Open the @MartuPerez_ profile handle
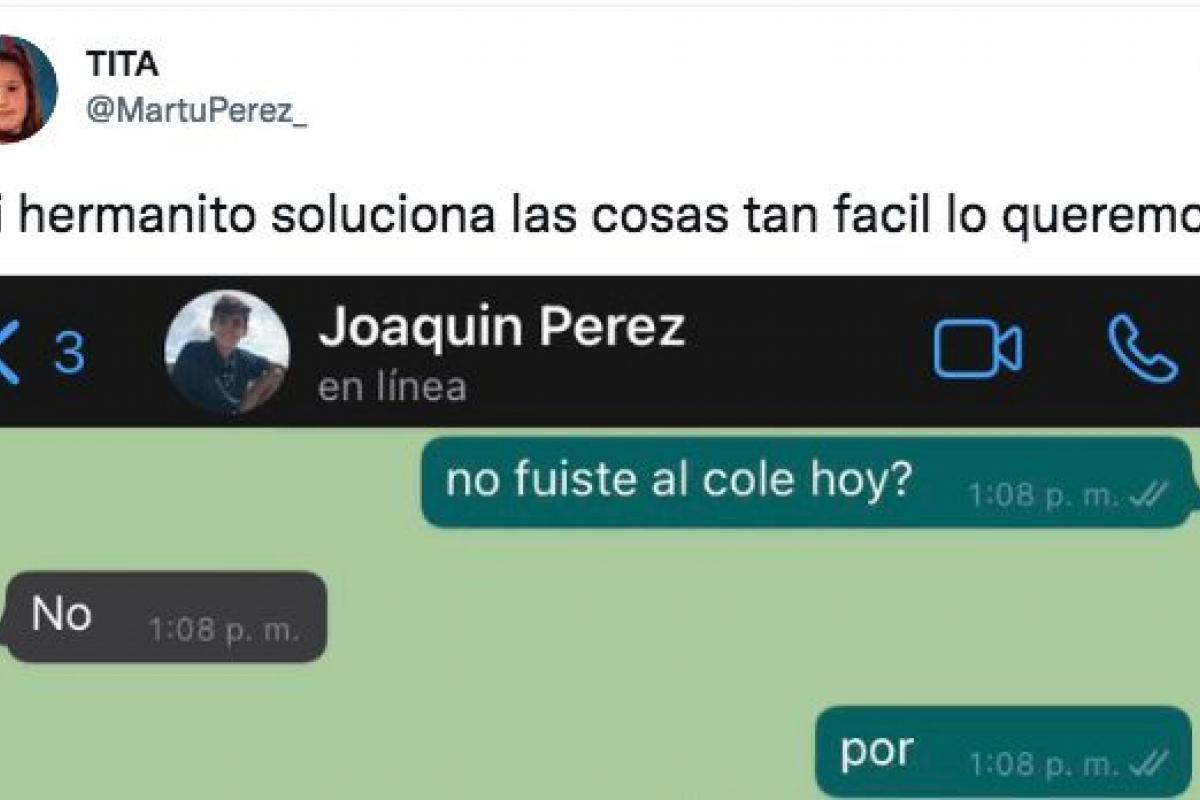Image resolution: width=1200 pixels, height=800 pixels. coord(197,112)
